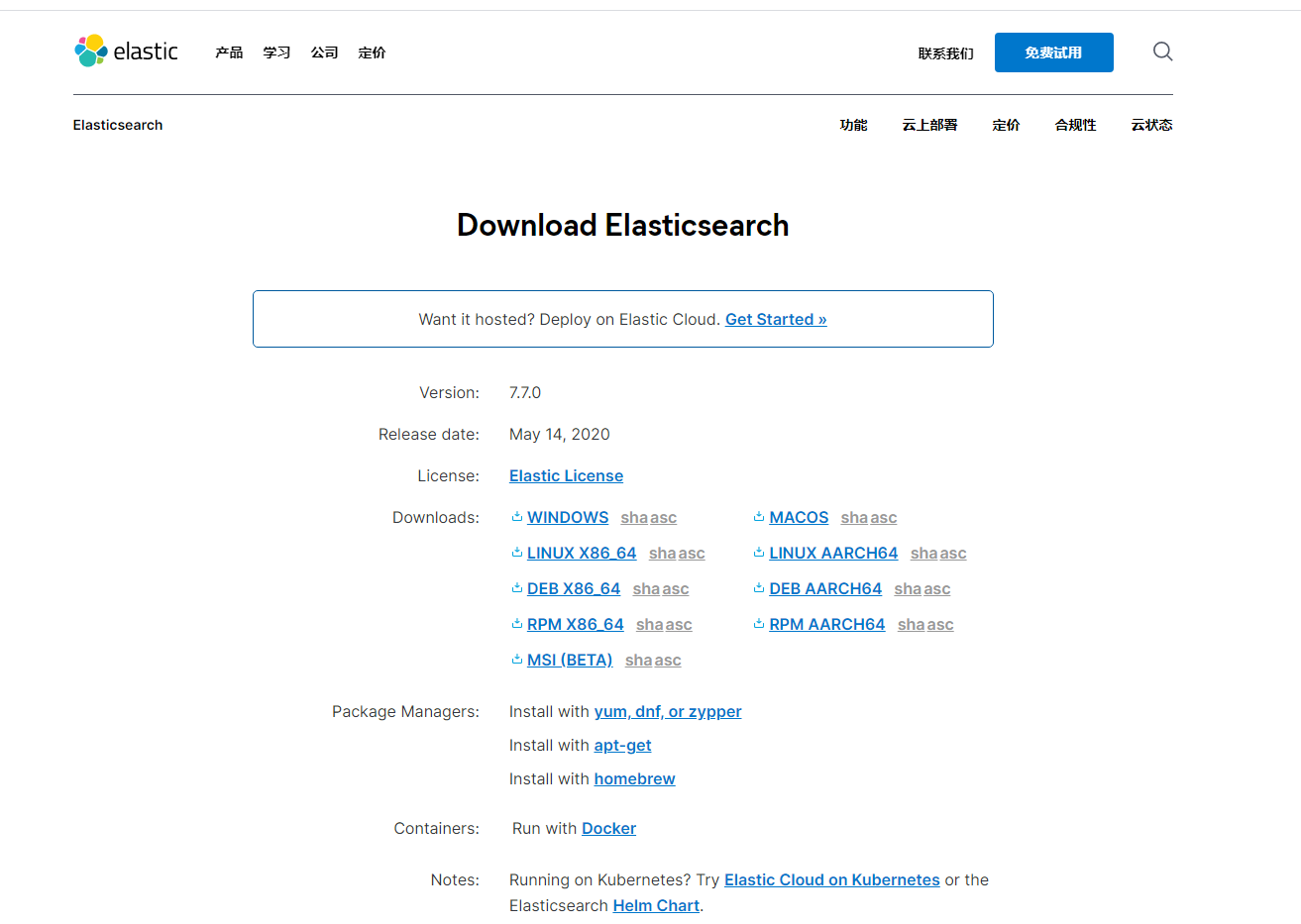This screenshot has width=1301, height=924.
Task: Download the RPM AARCH64 package
Action: pos(827,624)
